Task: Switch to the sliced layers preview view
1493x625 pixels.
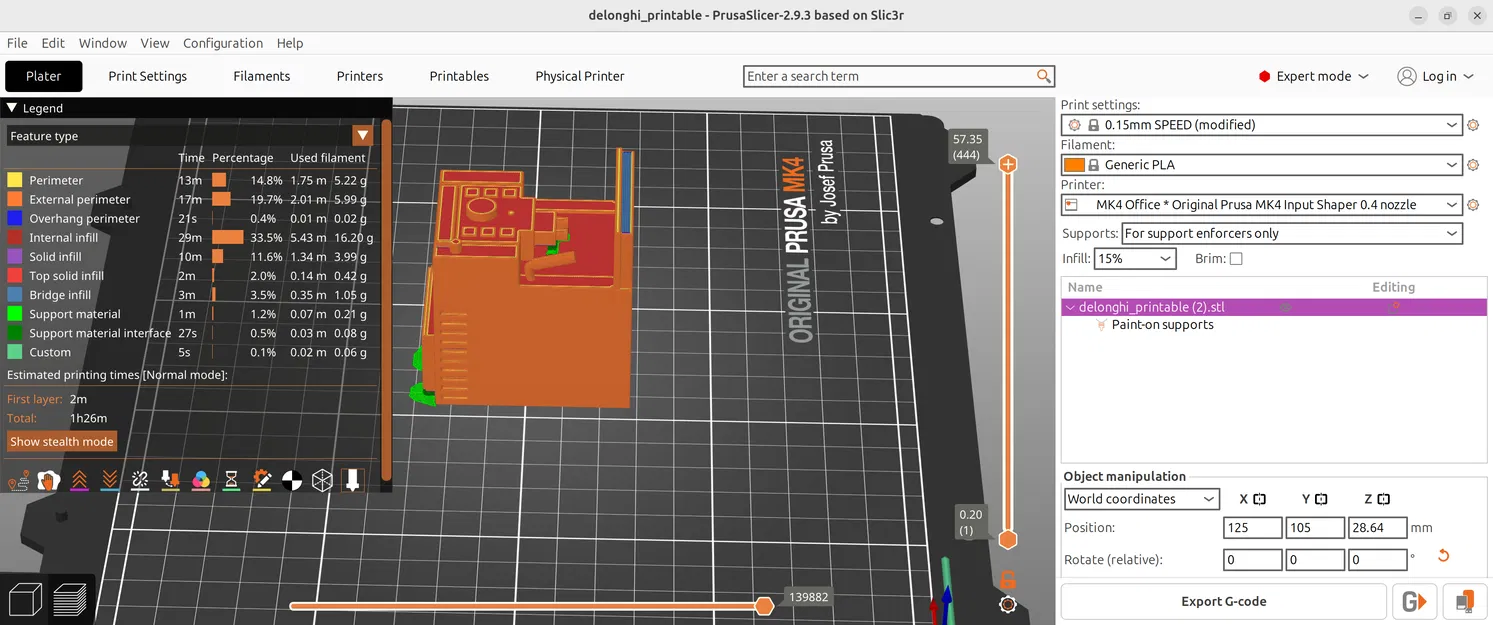Action: pyautogui.click(x=71, y=598)
